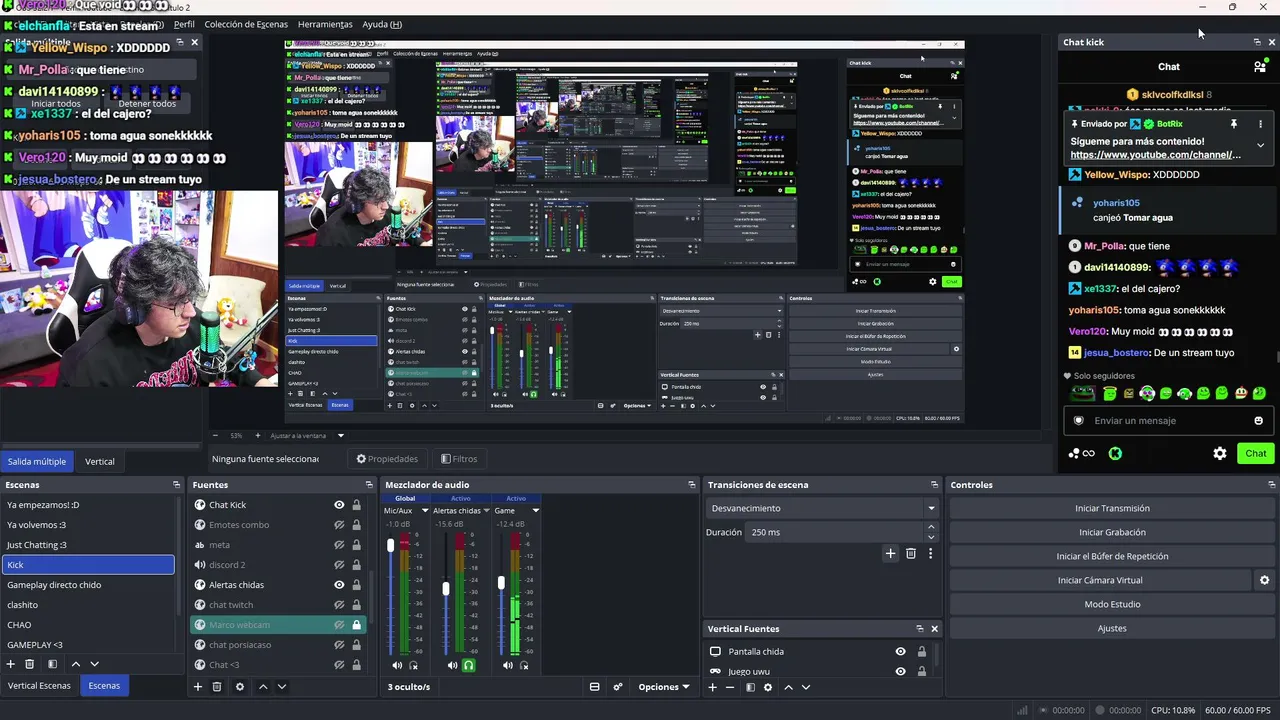
Task: Increase the transition Duración value
Action: 931,527
